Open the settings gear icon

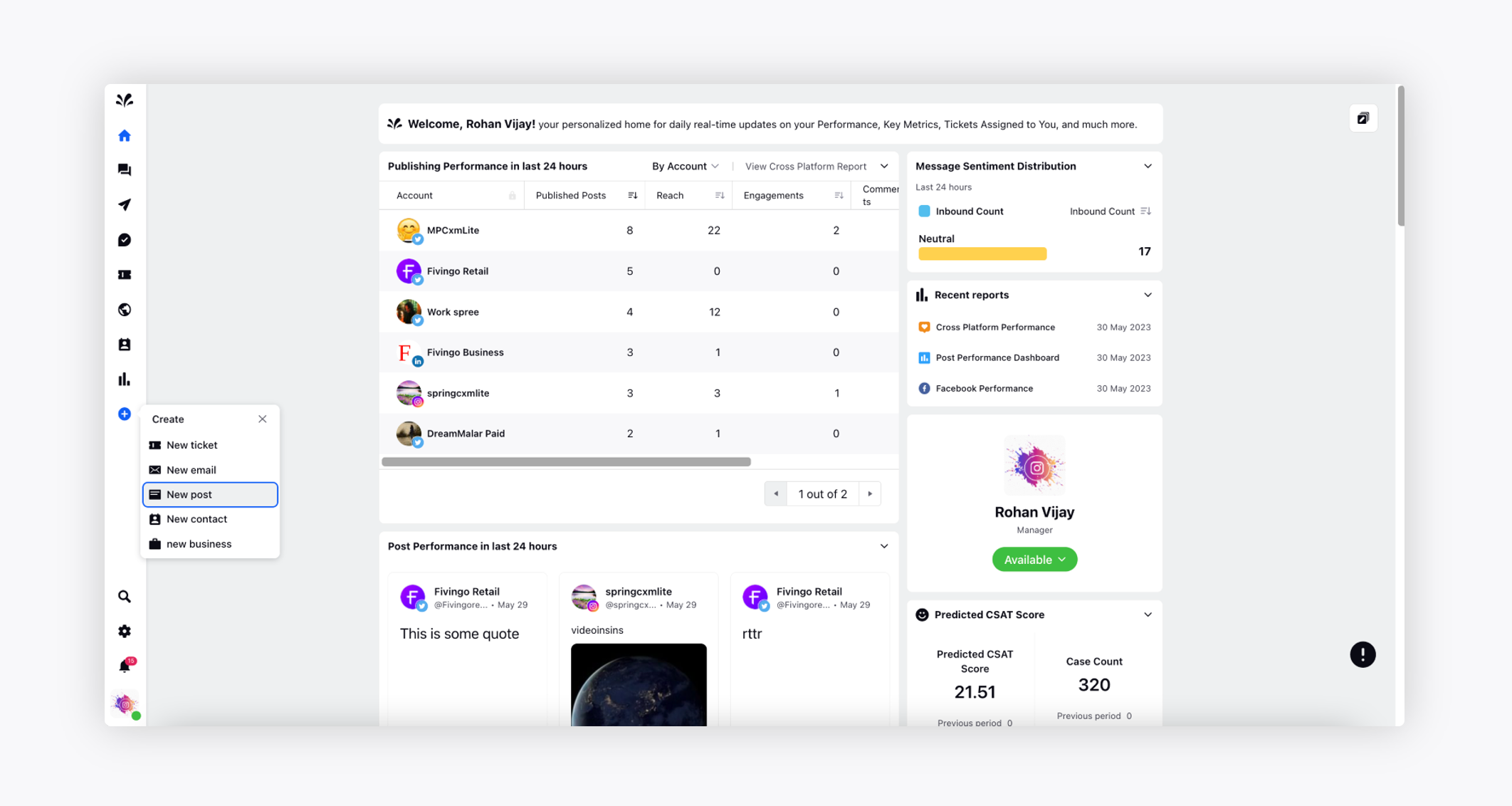tap(125, 632)
